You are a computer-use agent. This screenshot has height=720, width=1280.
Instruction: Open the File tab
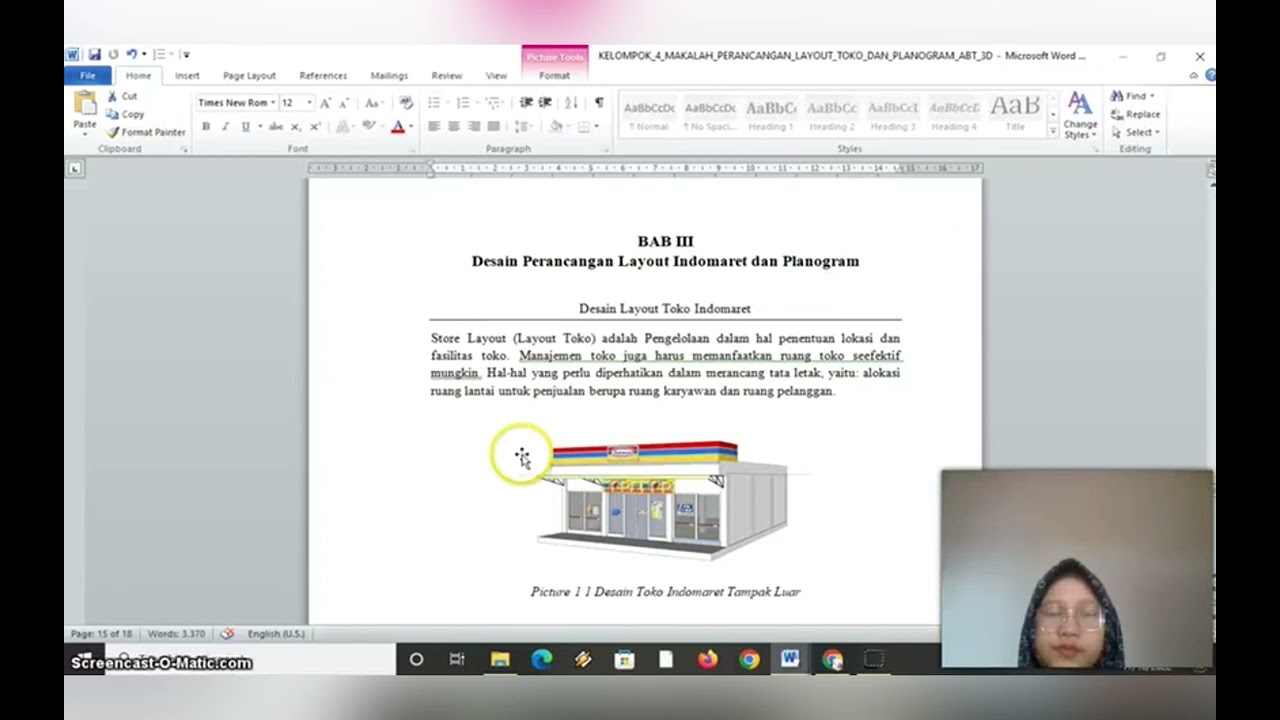click(88, 76)
